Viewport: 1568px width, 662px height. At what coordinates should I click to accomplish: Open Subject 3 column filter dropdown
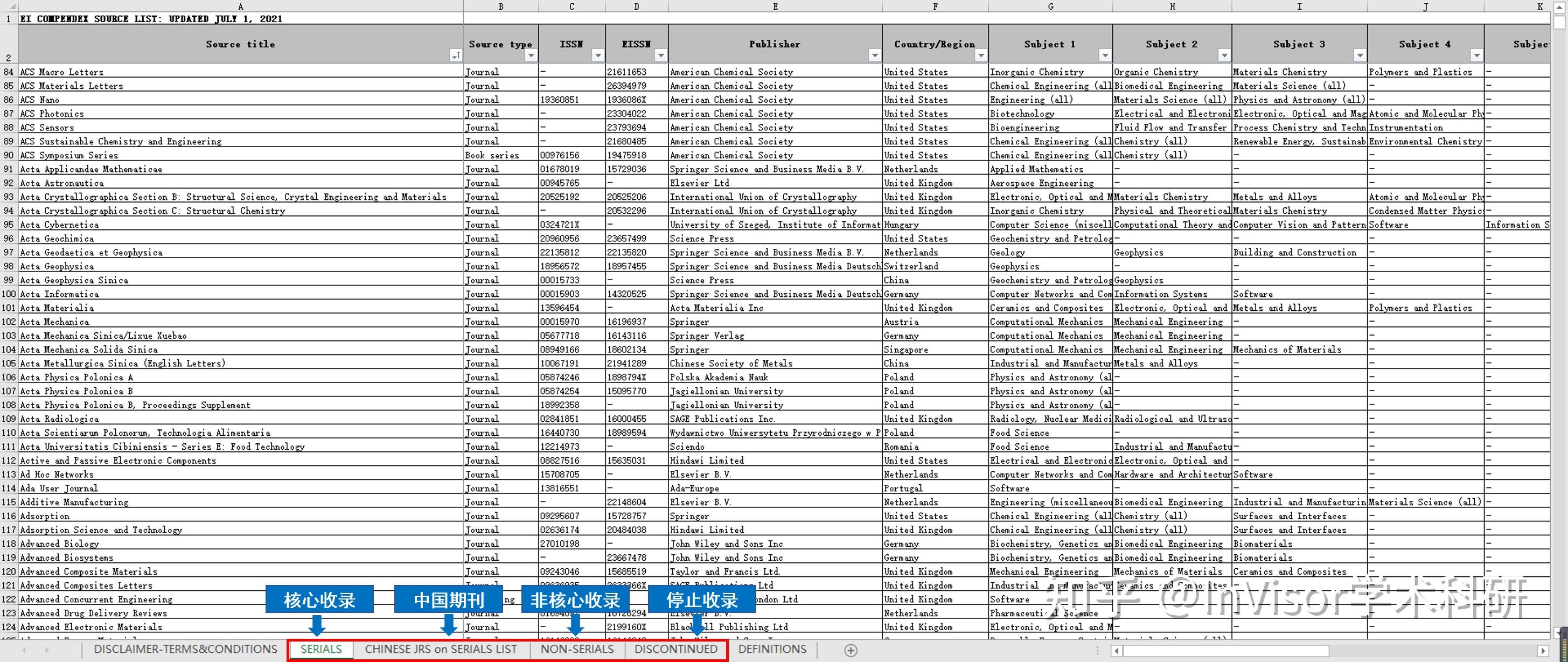[1360, 56]
